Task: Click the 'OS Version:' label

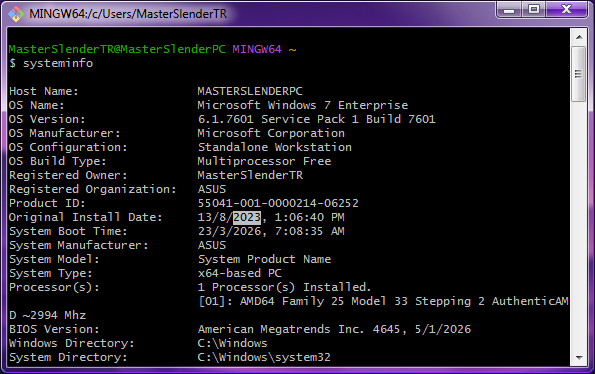Action: [47, 119]
